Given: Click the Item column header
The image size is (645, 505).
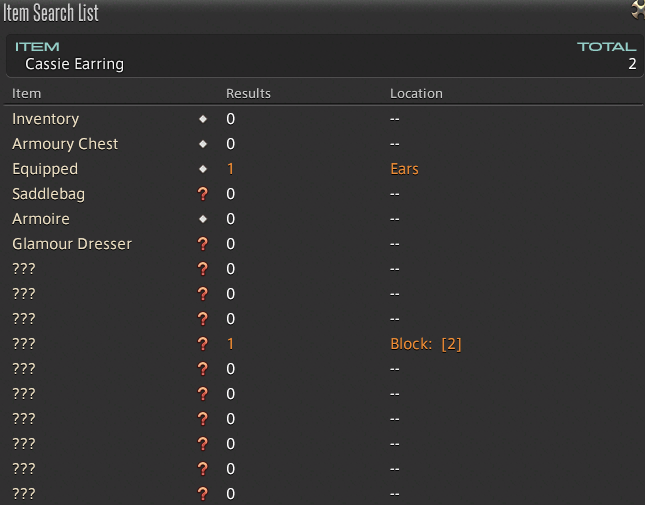Looking at the screenshot, I should pyautogui.click(x=26, y=93).
